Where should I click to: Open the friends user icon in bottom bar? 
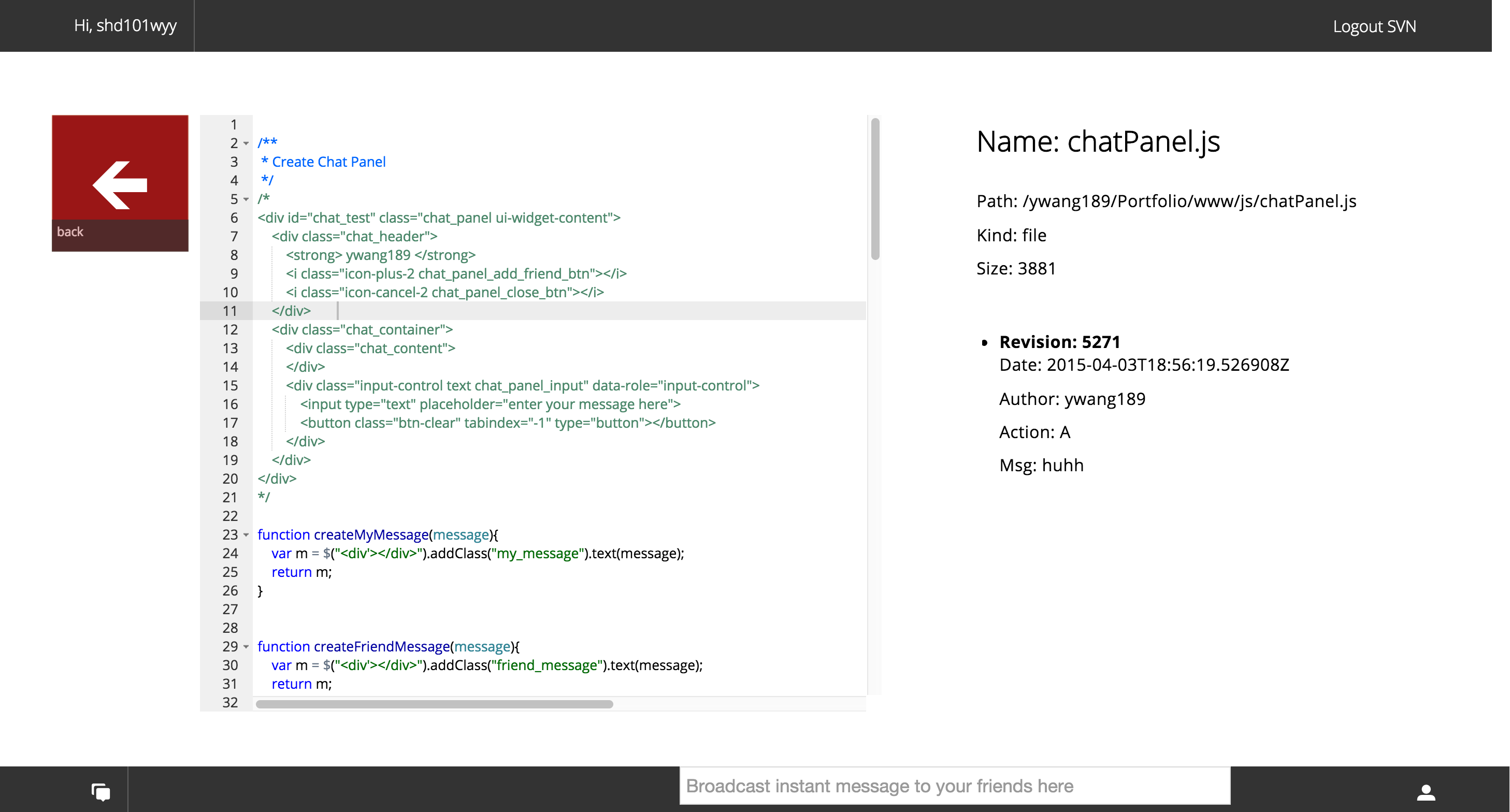[x=1426, y=792]
